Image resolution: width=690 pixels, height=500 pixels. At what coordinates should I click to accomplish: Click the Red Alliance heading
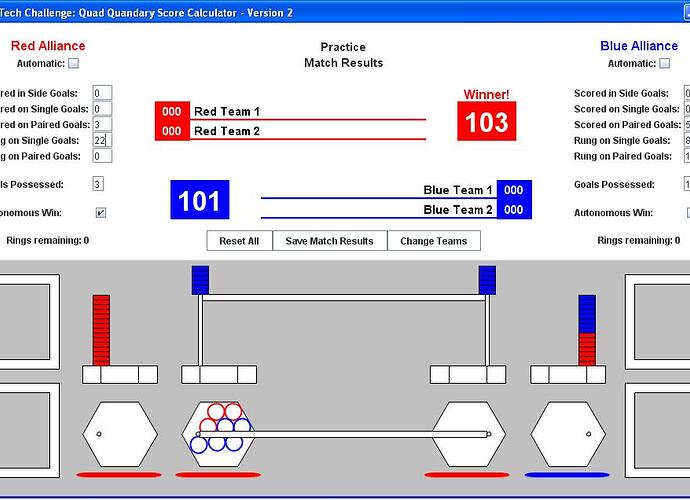pos(48,46)
